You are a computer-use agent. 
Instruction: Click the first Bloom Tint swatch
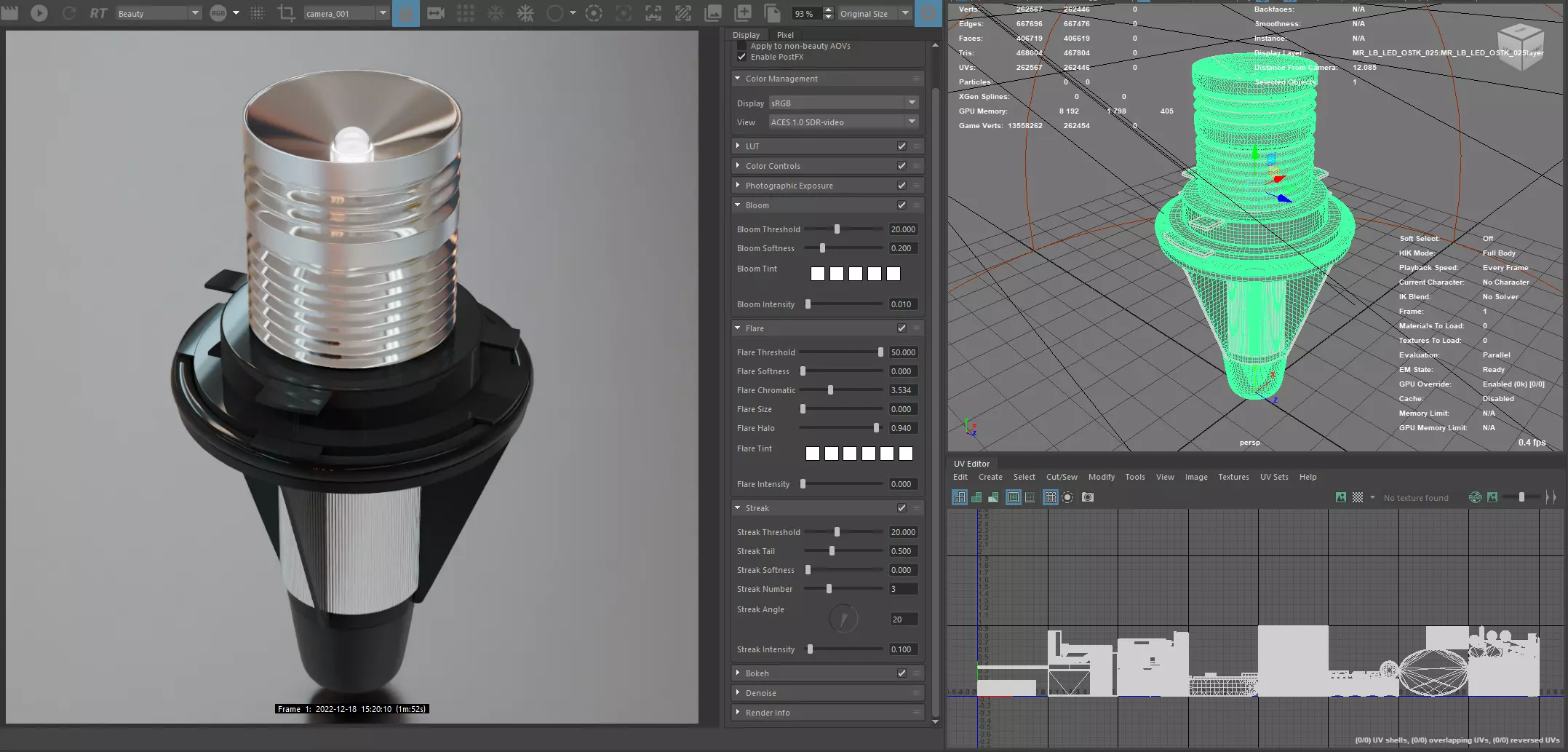[x=818, y=274]
